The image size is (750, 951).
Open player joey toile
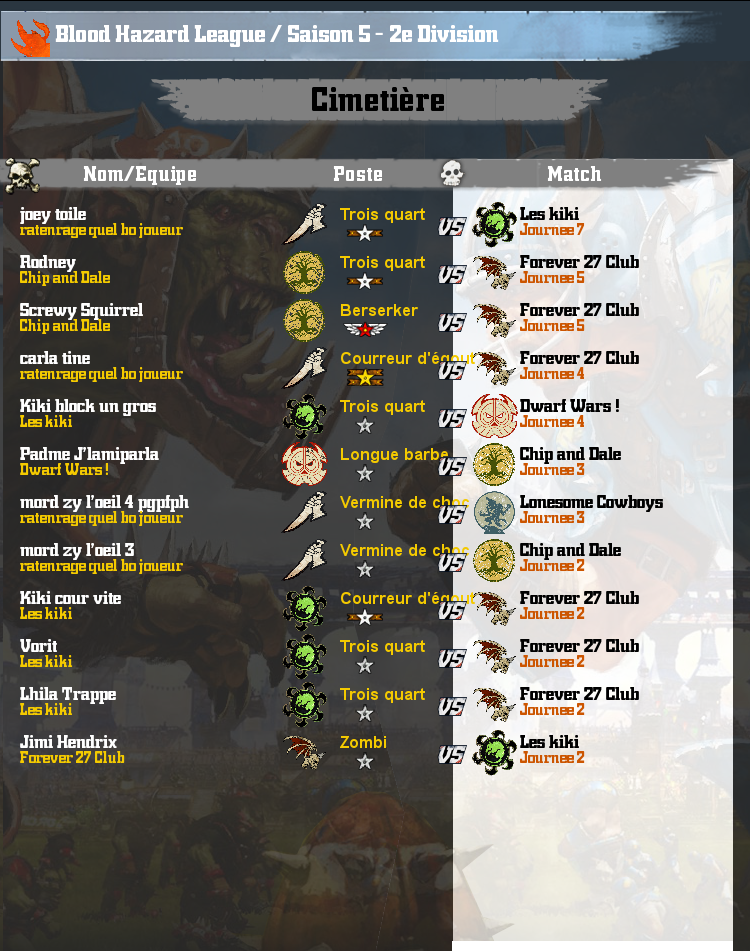tap(53, 214)
